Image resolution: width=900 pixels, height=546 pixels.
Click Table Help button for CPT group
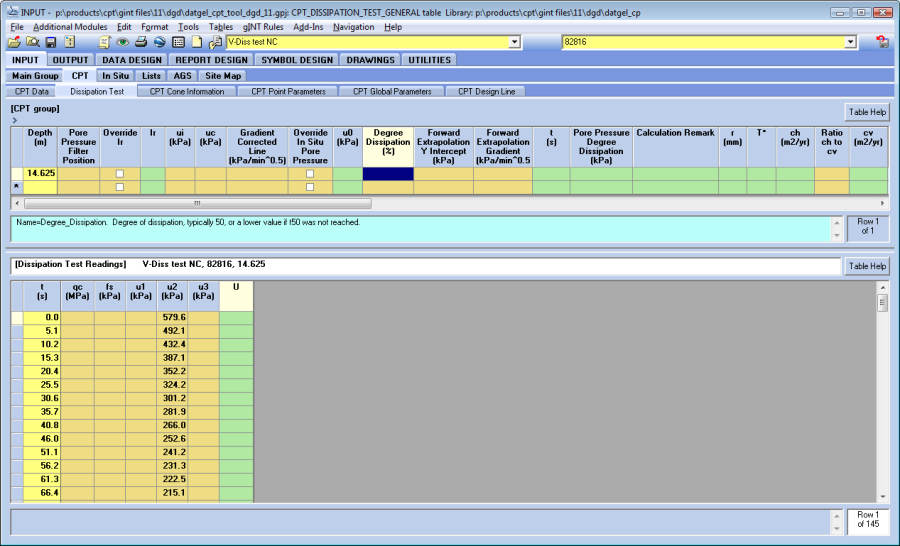(x=866, y=113)
